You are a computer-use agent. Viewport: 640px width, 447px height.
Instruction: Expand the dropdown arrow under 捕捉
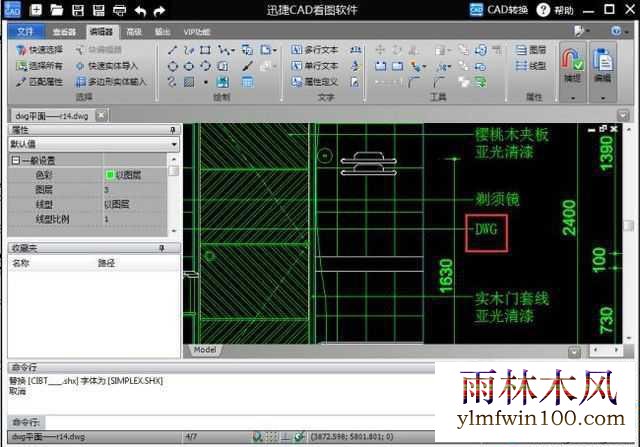pyautogui.click(x=573, y=98)
